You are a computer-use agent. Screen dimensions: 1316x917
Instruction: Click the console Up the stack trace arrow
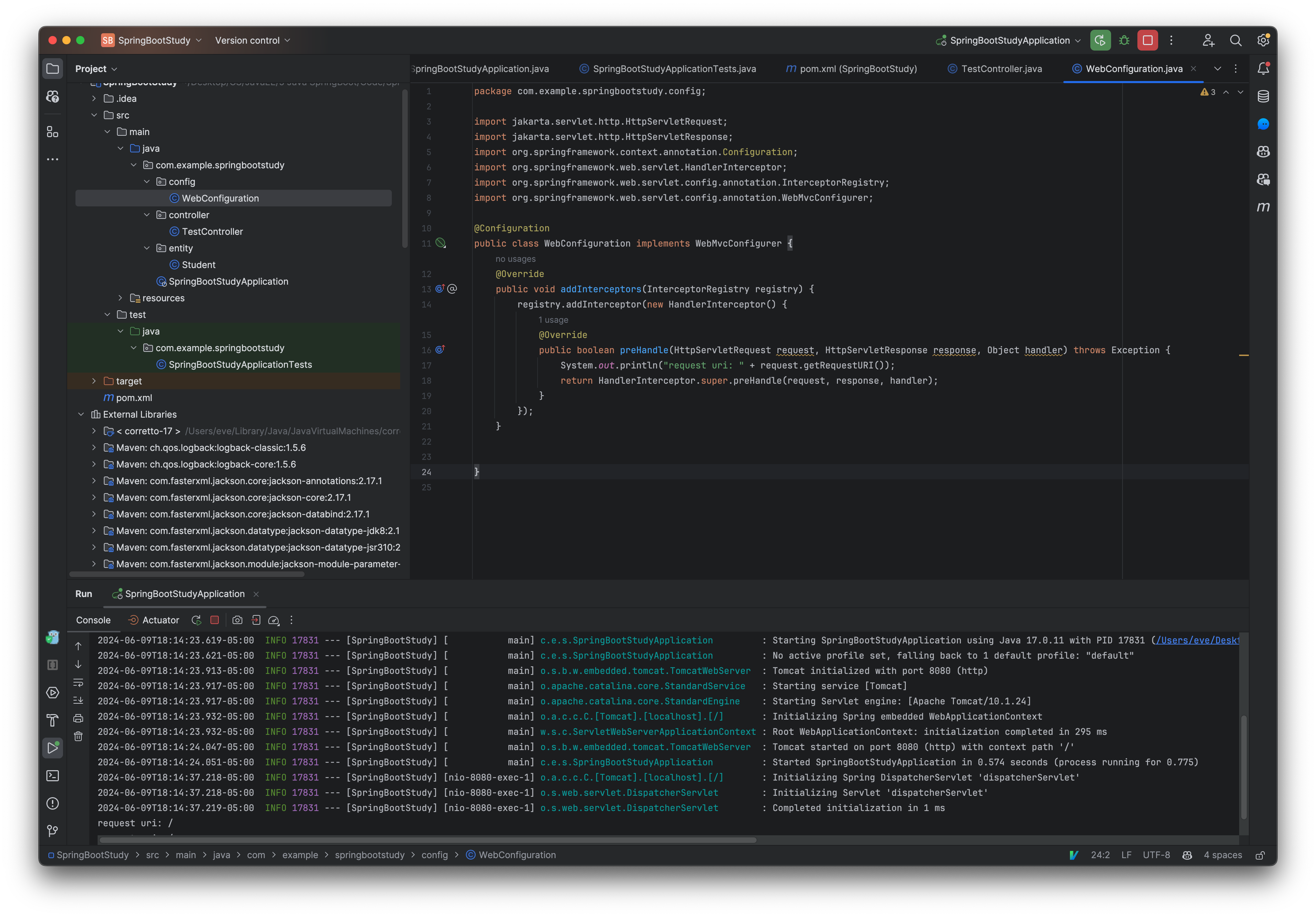click(79, 646)
